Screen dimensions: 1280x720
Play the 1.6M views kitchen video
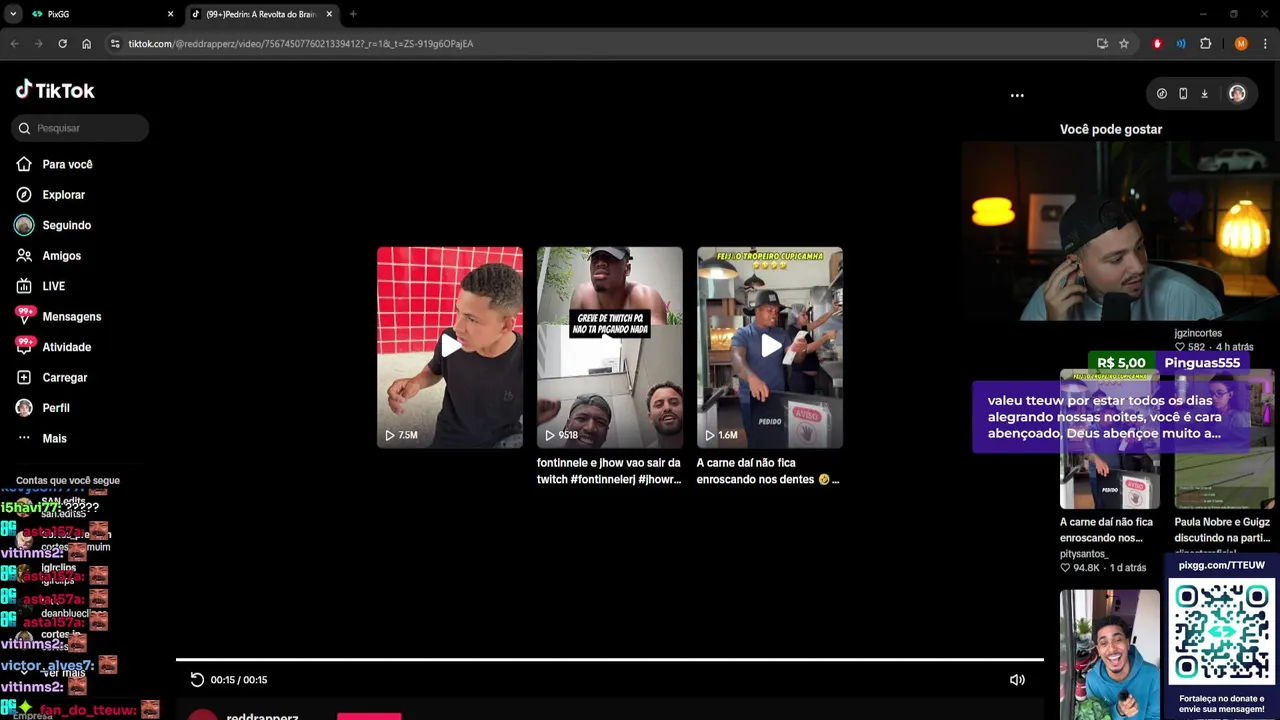(770, 347)
